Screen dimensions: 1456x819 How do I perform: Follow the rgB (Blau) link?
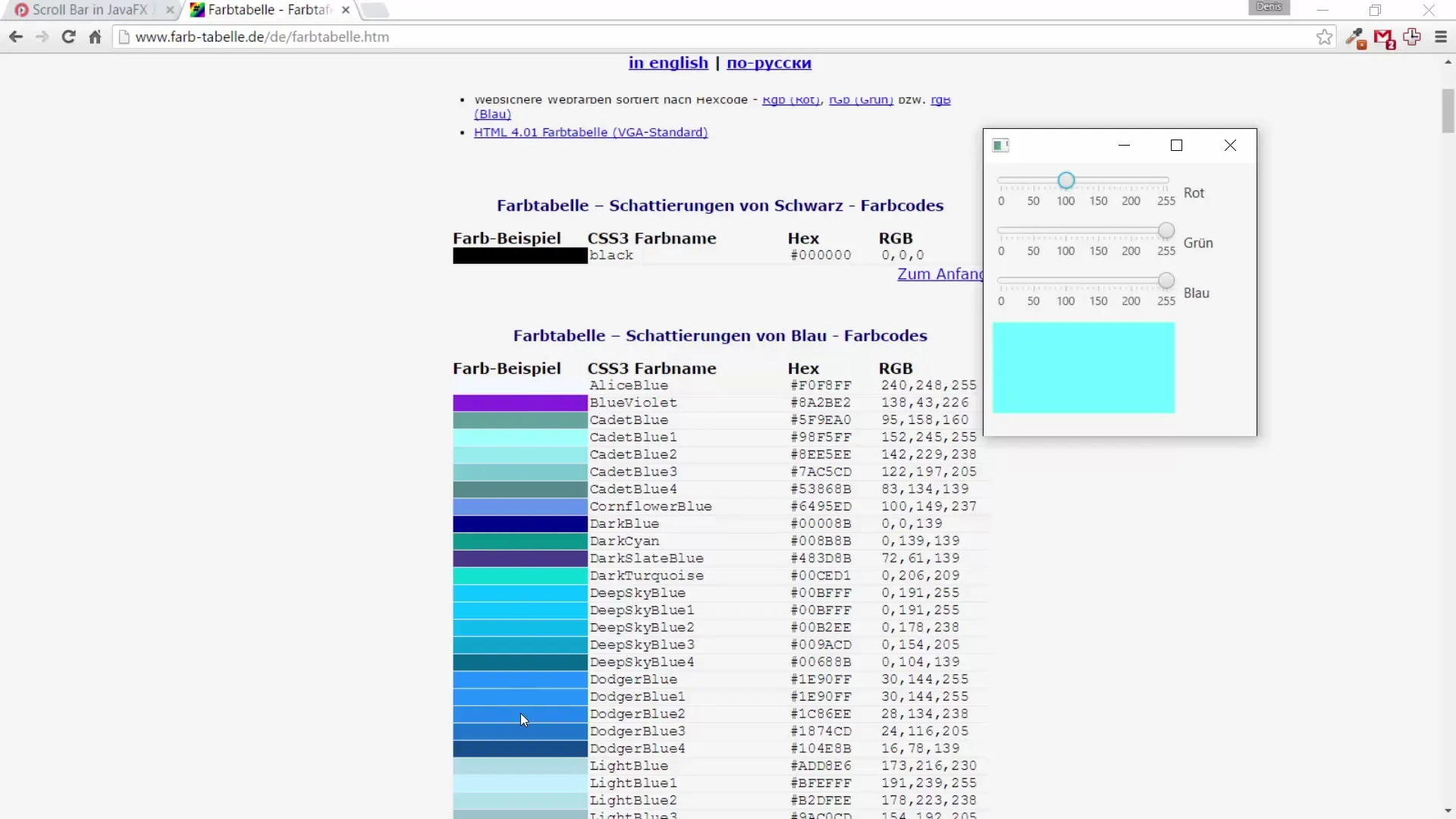point(940,100)
